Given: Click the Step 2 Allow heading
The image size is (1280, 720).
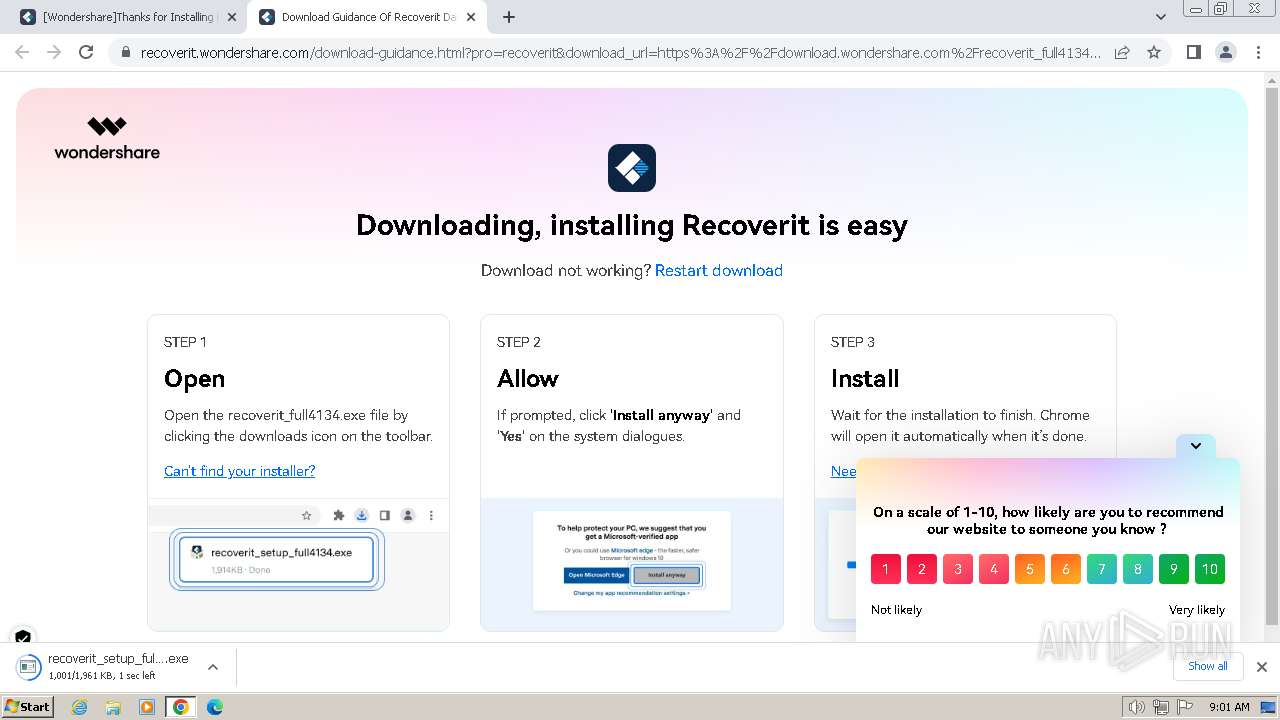Looking at the screenshot, I should (x=528, y=379).
